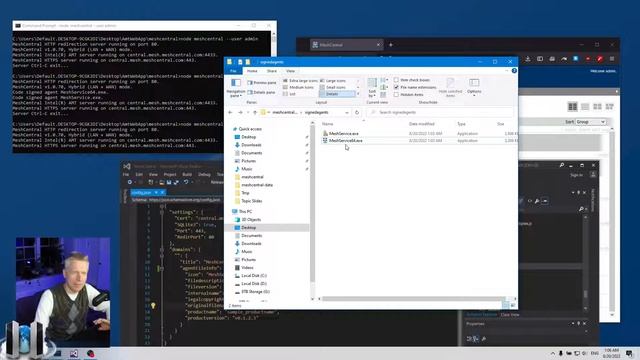
Task: Select MeshService64.exe file
Action: [x=345, y=140]
